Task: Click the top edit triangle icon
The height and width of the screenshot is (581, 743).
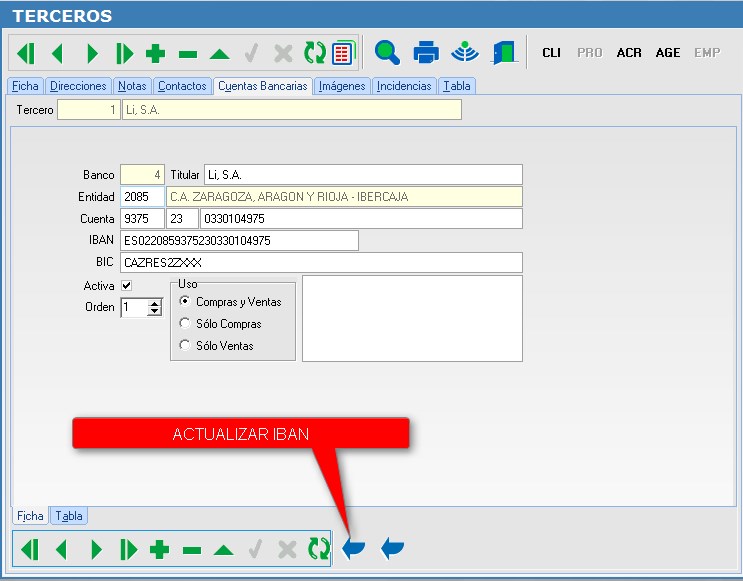Action: point(219,54)
